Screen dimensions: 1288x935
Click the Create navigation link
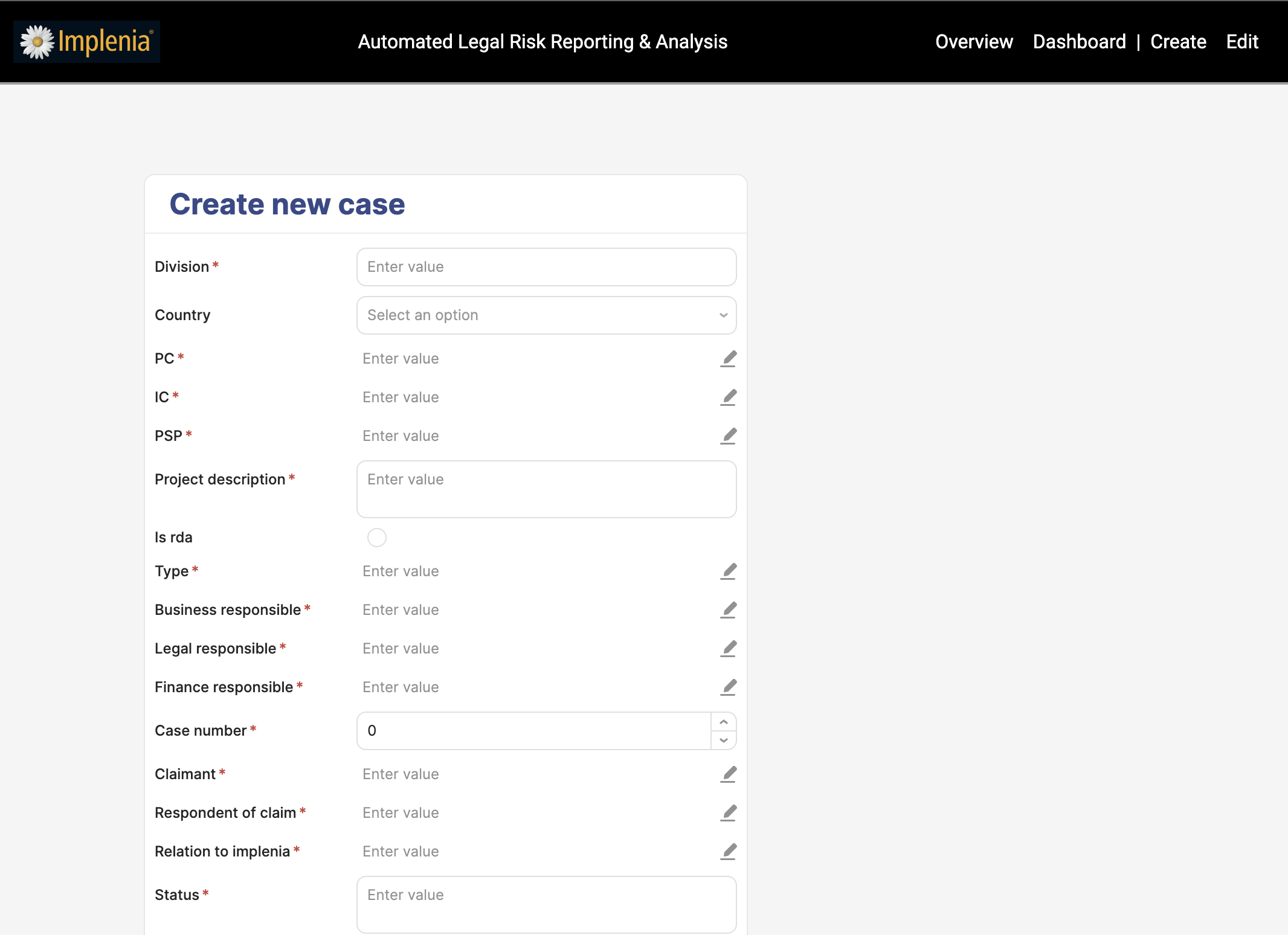pos(1178,42)
